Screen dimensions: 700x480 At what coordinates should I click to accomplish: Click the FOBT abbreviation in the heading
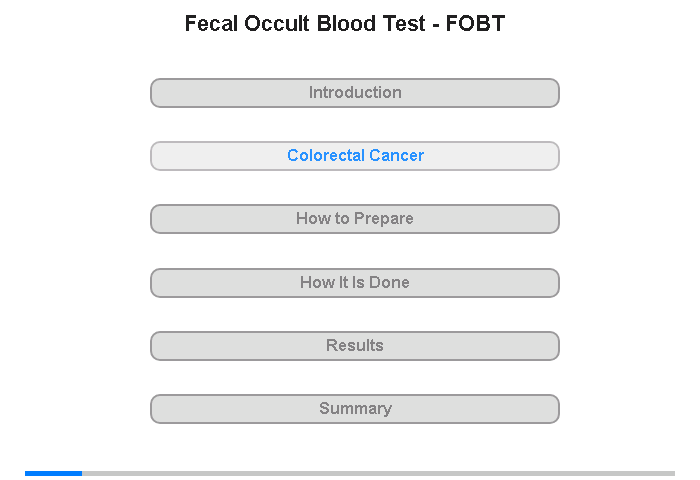click(x=475, y=24)
